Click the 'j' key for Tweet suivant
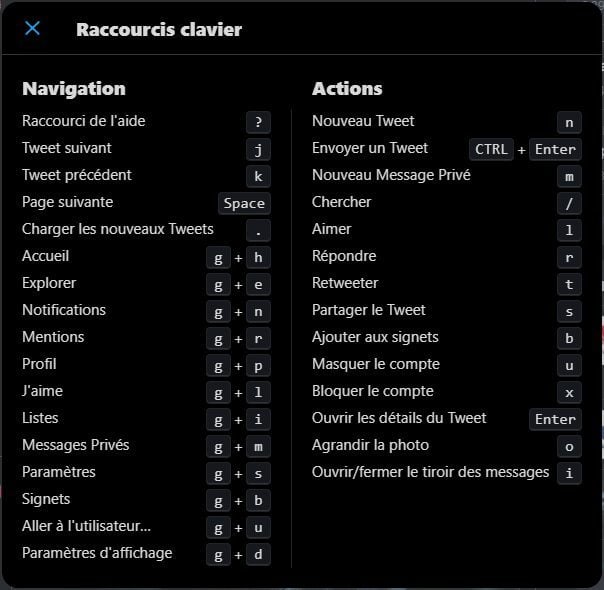Image resolution: width=604 pixels, height=590 pixels. point(258,149)
